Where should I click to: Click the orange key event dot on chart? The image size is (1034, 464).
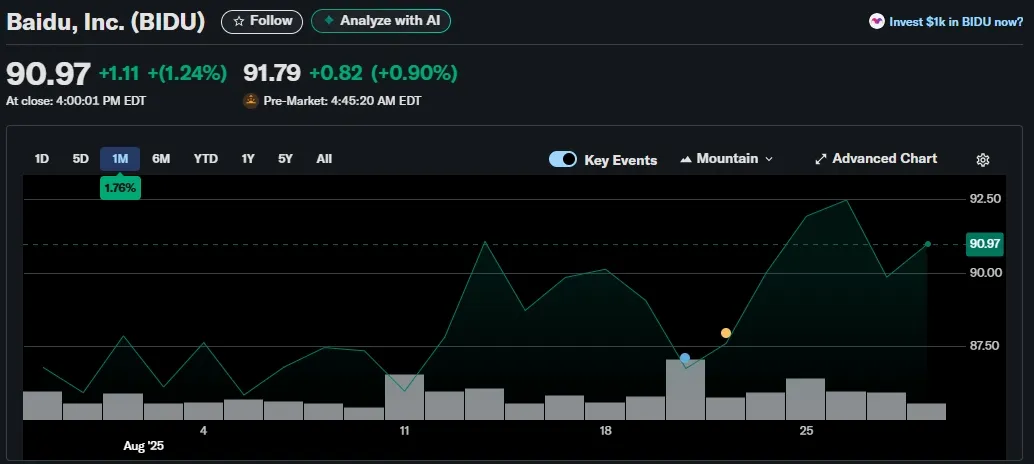(725, 333)
